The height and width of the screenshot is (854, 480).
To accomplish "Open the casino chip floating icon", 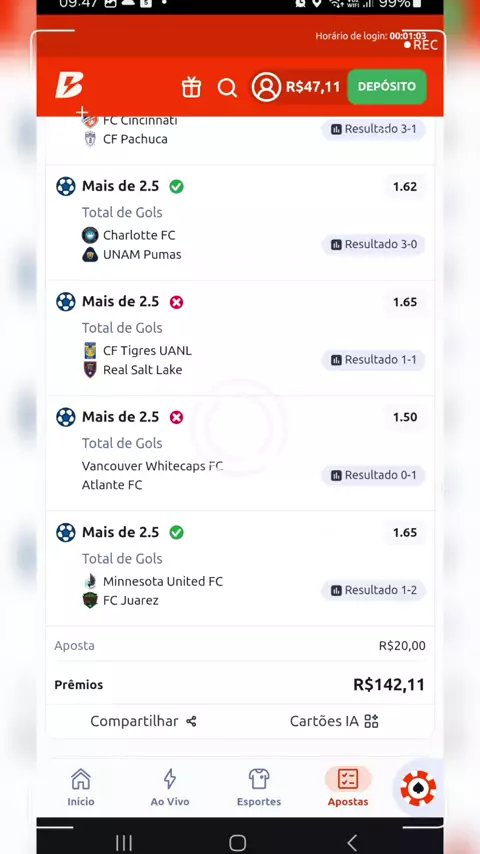I will coord(418,788).
